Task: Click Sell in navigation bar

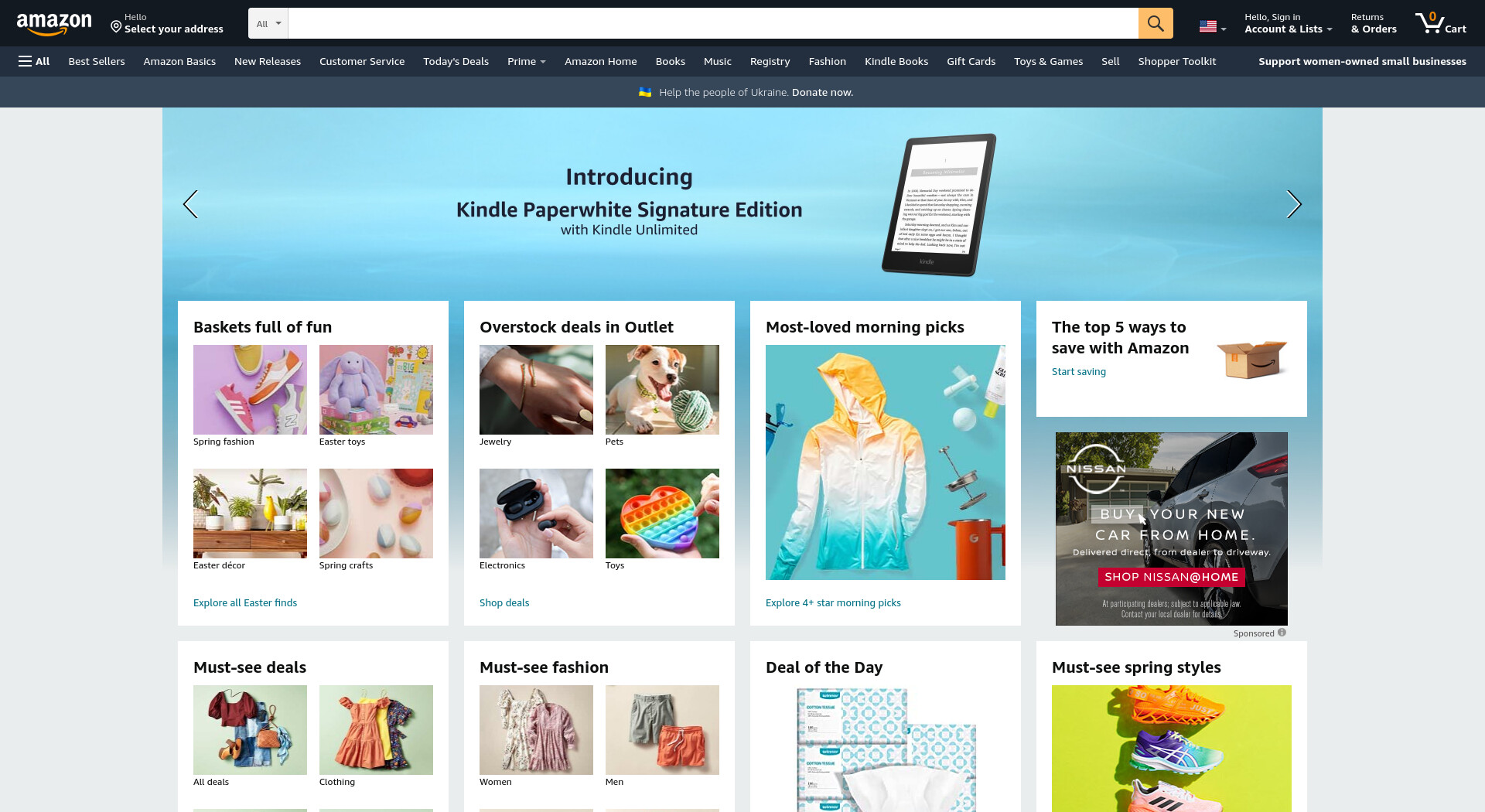Action: 1111,61
